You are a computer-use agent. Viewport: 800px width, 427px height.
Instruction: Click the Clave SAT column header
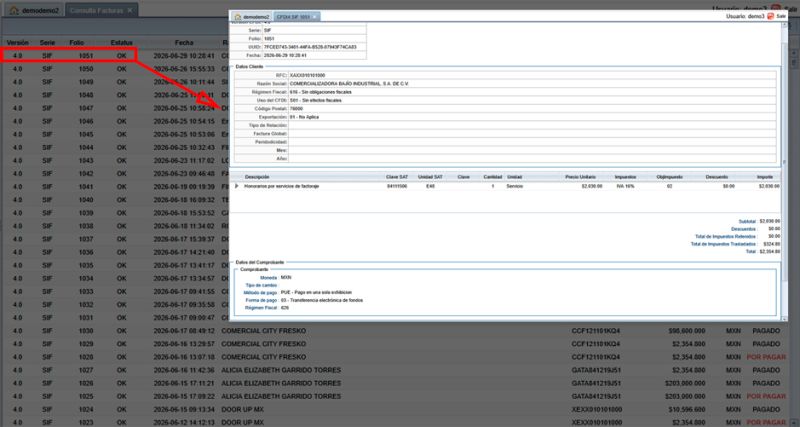tap(397, 177)
